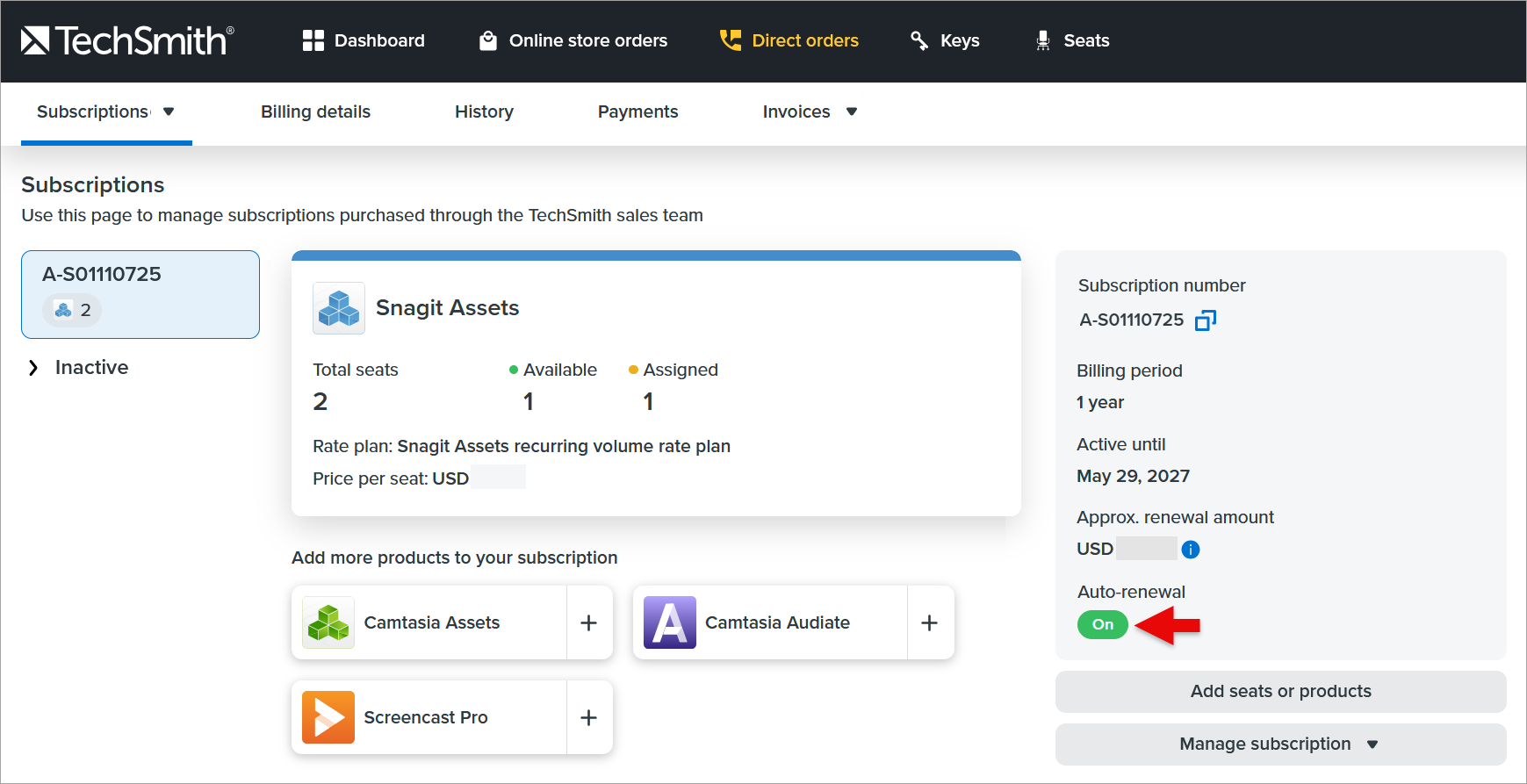The height and width of the screenshot is (784, 1527).
Task: Add Camtasia Assets with plus icon
Action: [589, 622]
